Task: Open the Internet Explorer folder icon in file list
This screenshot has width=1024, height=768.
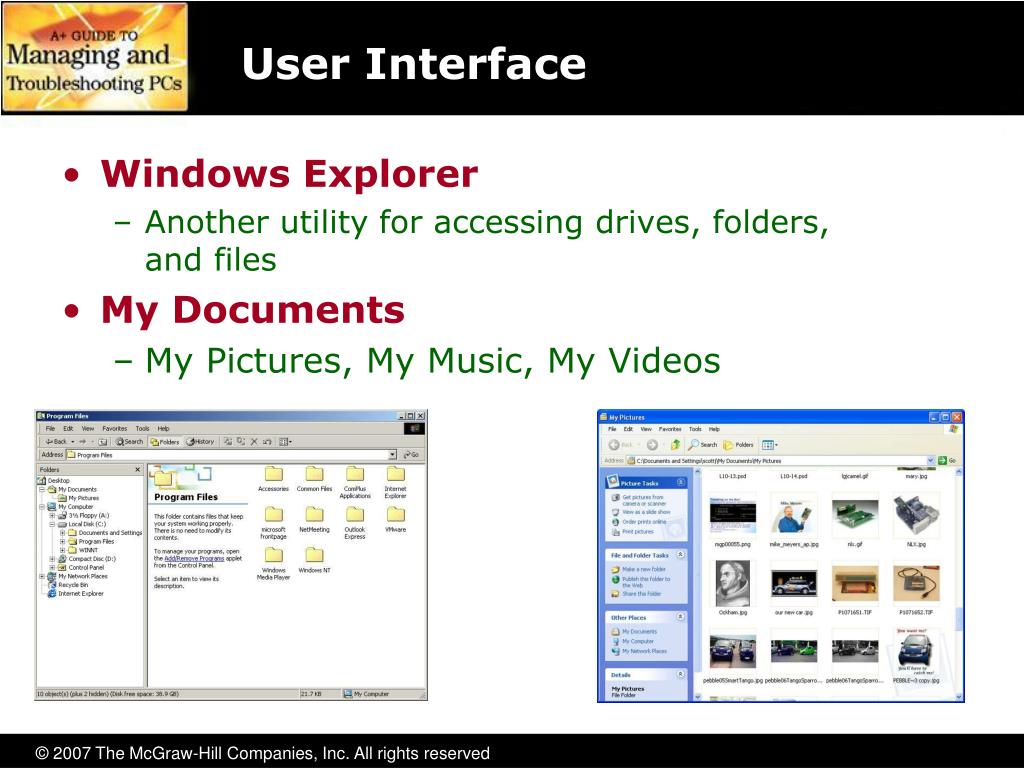Action: click(x=396, y=475)
